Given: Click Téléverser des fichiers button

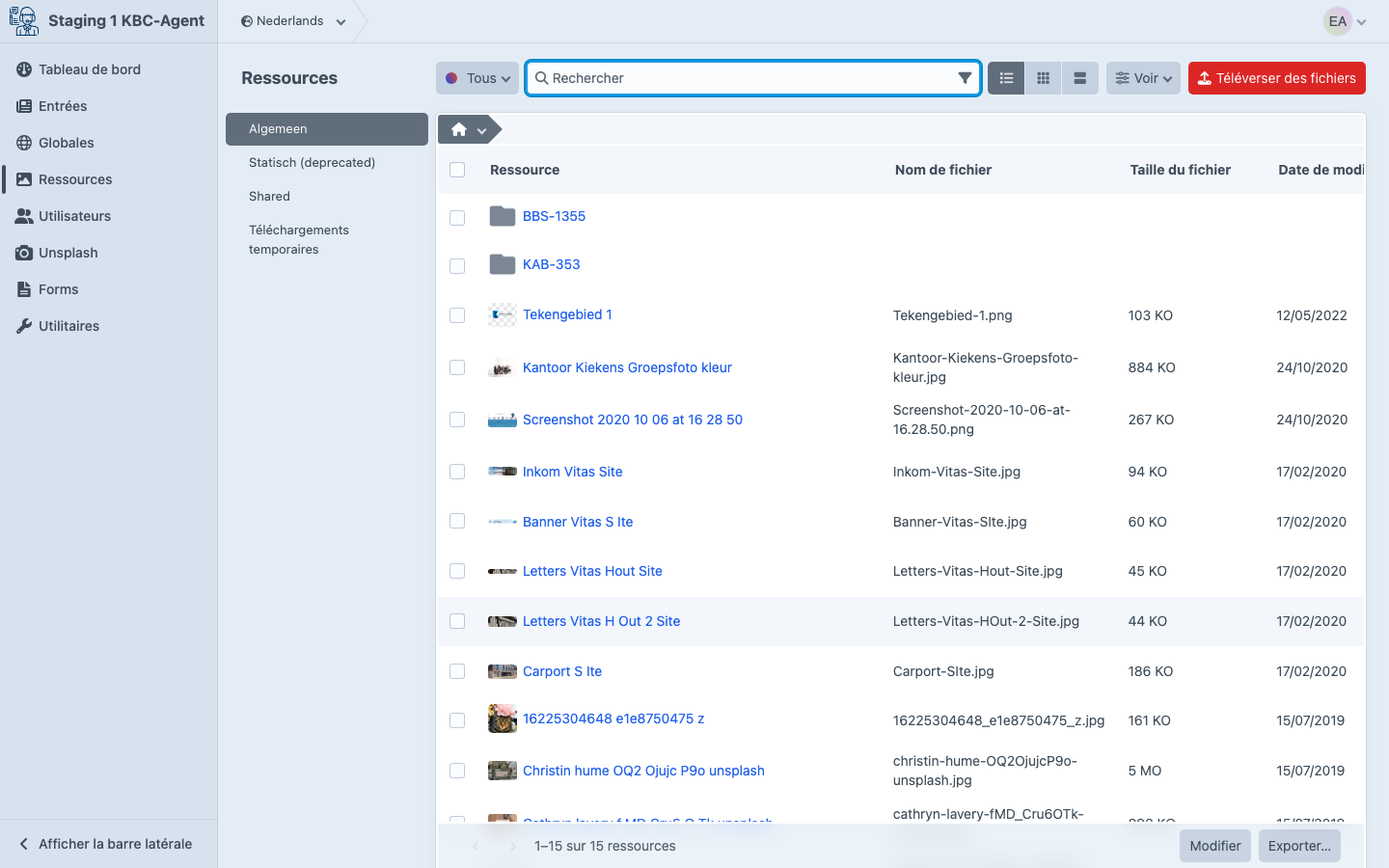Looking at the screenshot, I should (x=1277, y=78).
